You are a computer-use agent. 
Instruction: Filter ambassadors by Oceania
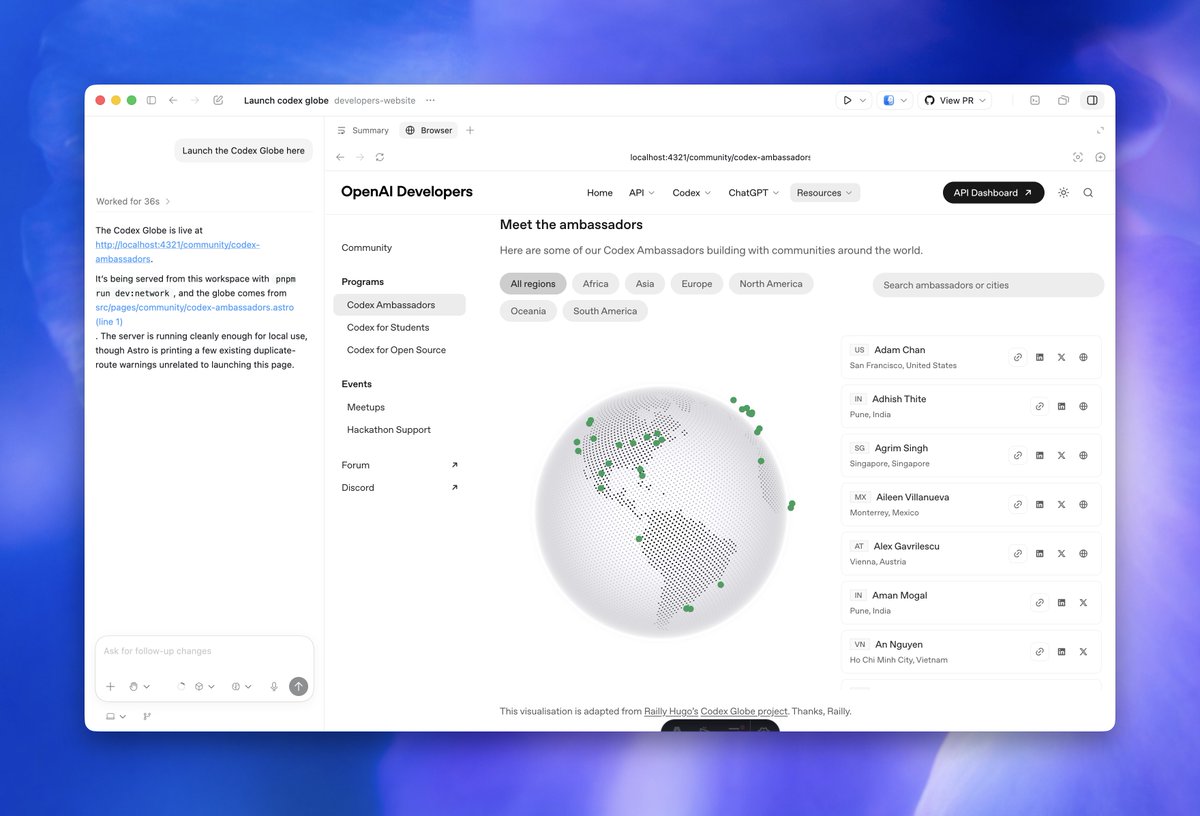coord(528,311)
